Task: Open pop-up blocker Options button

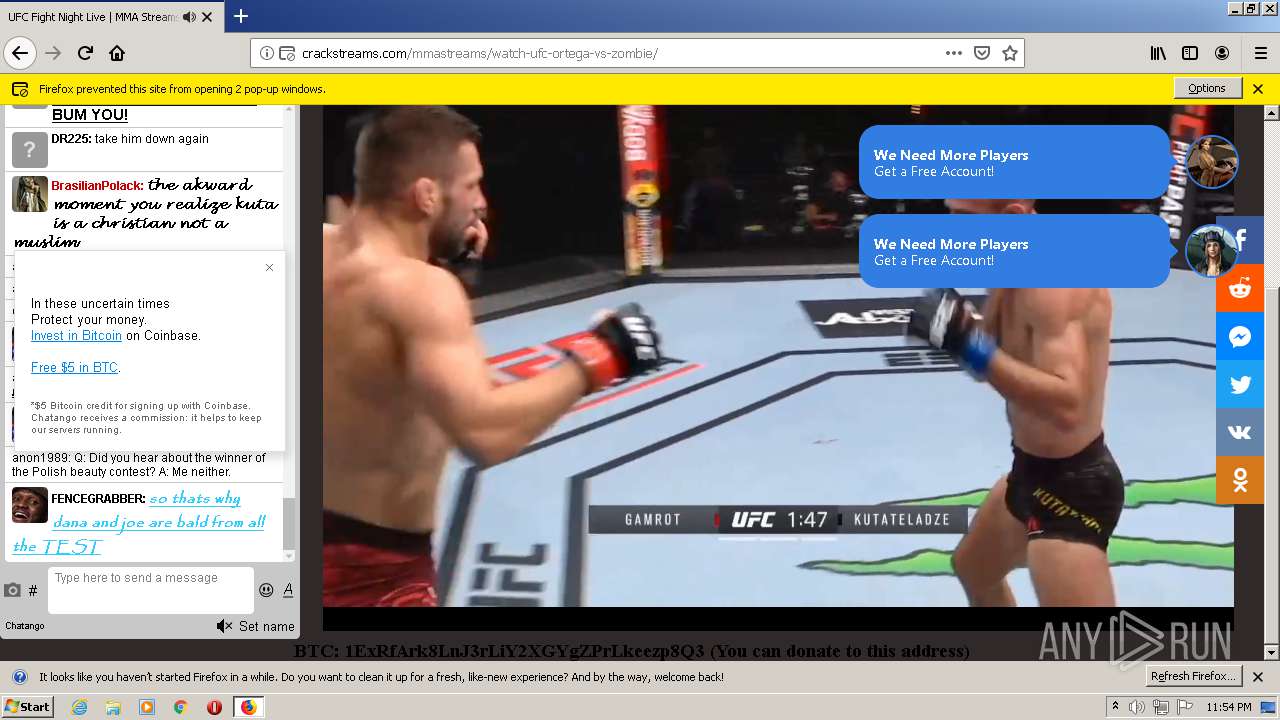Action: (x=1207, y=88)
